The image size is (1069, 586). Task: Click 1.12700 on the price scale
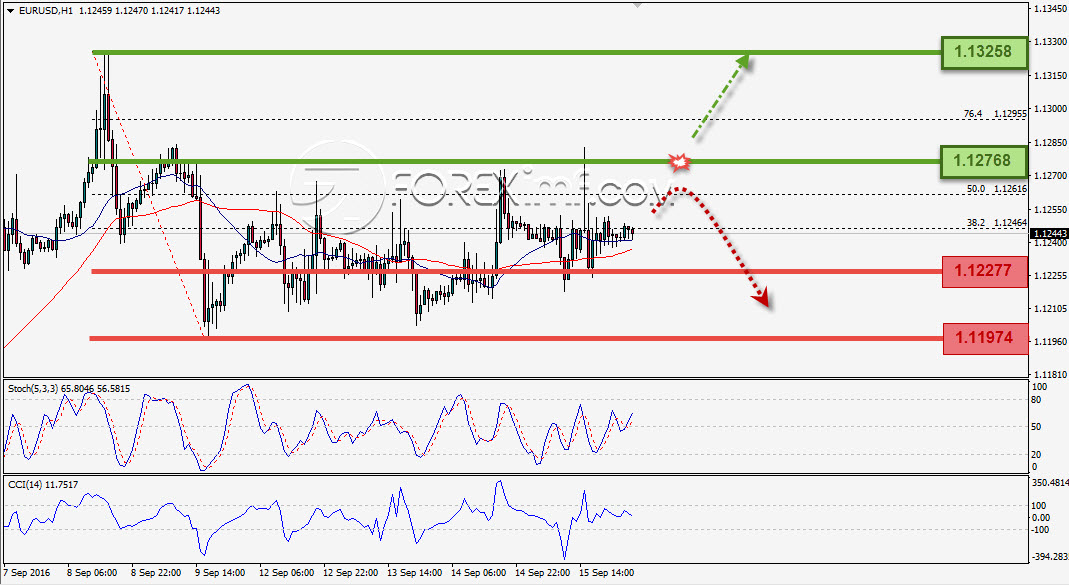point(1050,176)
